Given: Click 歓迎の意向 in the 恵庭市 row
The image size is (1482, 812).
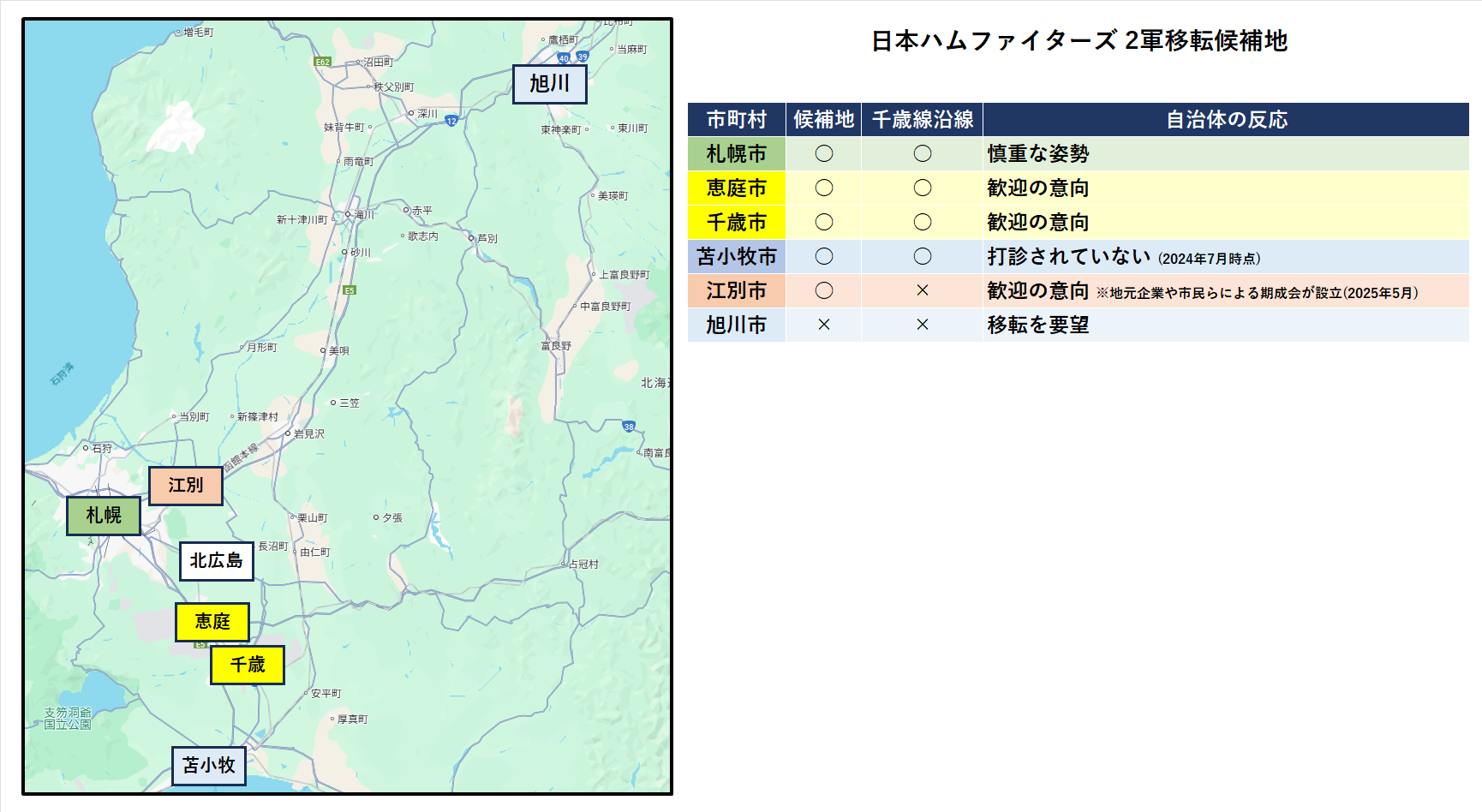Looking at the screenshot, I should [1038, 188].
